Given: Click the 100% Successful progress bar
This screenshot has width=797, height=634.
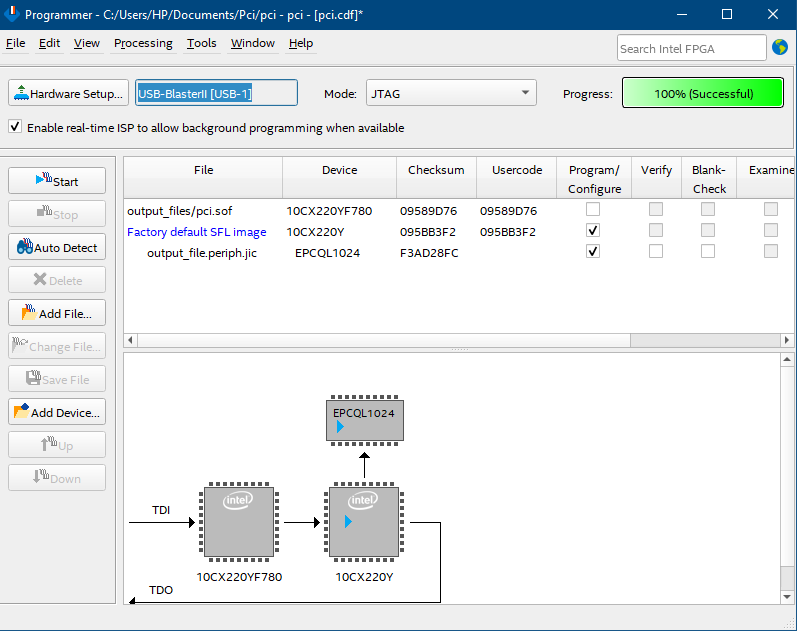Looking at the screenshot, I should coord(703,93).
